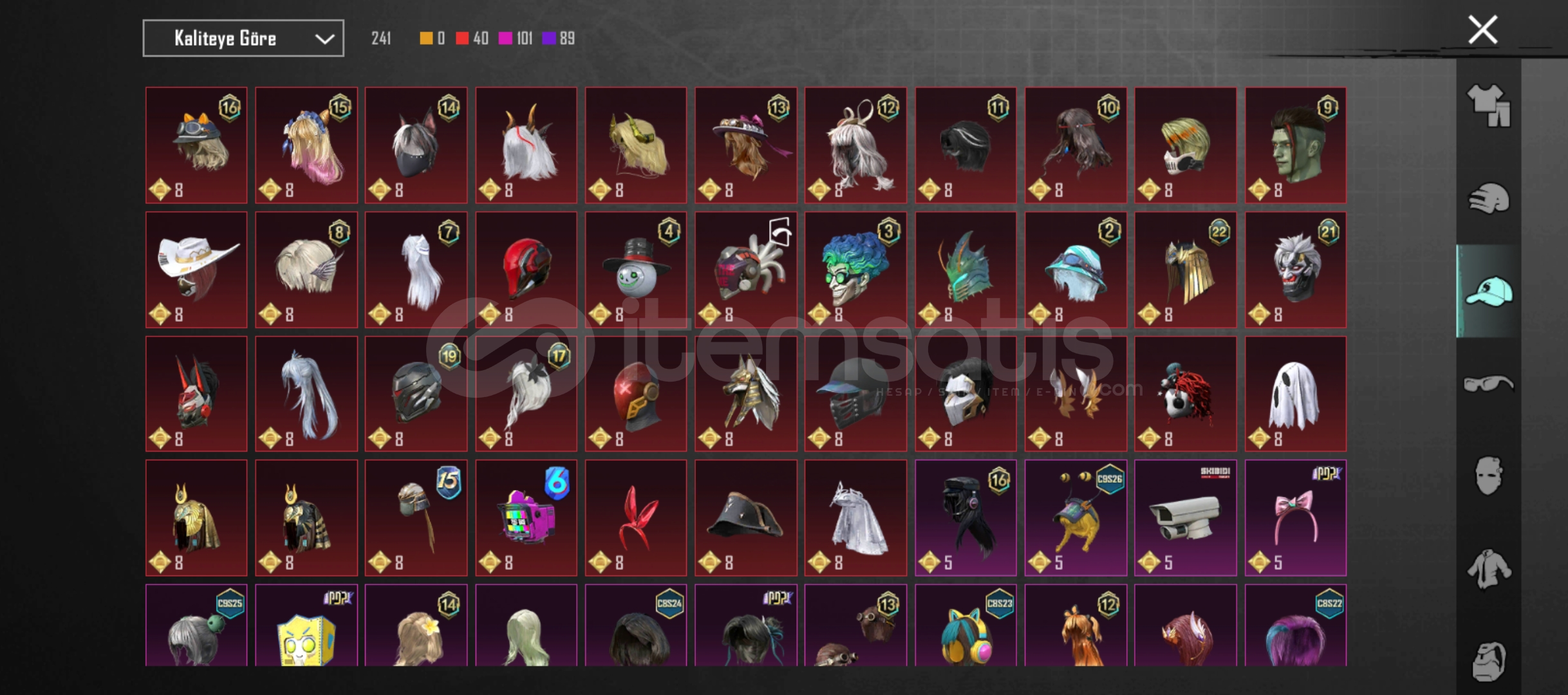The height and width of the screenshot is (695, 1568).
Task: Choose the snowman with top hat headgear
Action: point(636,270)
